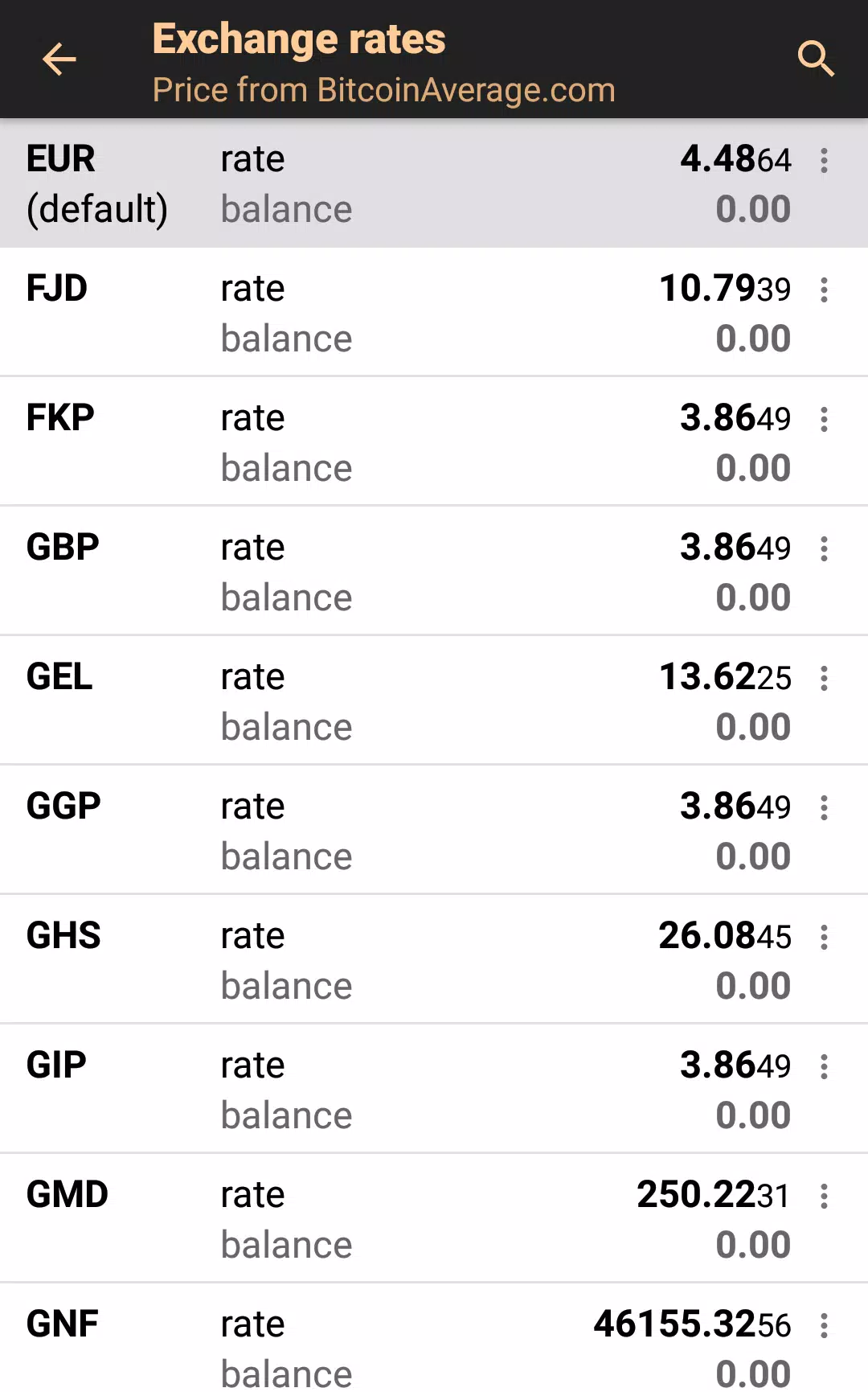Tap the GBP currency code

[x=63, y=547]
